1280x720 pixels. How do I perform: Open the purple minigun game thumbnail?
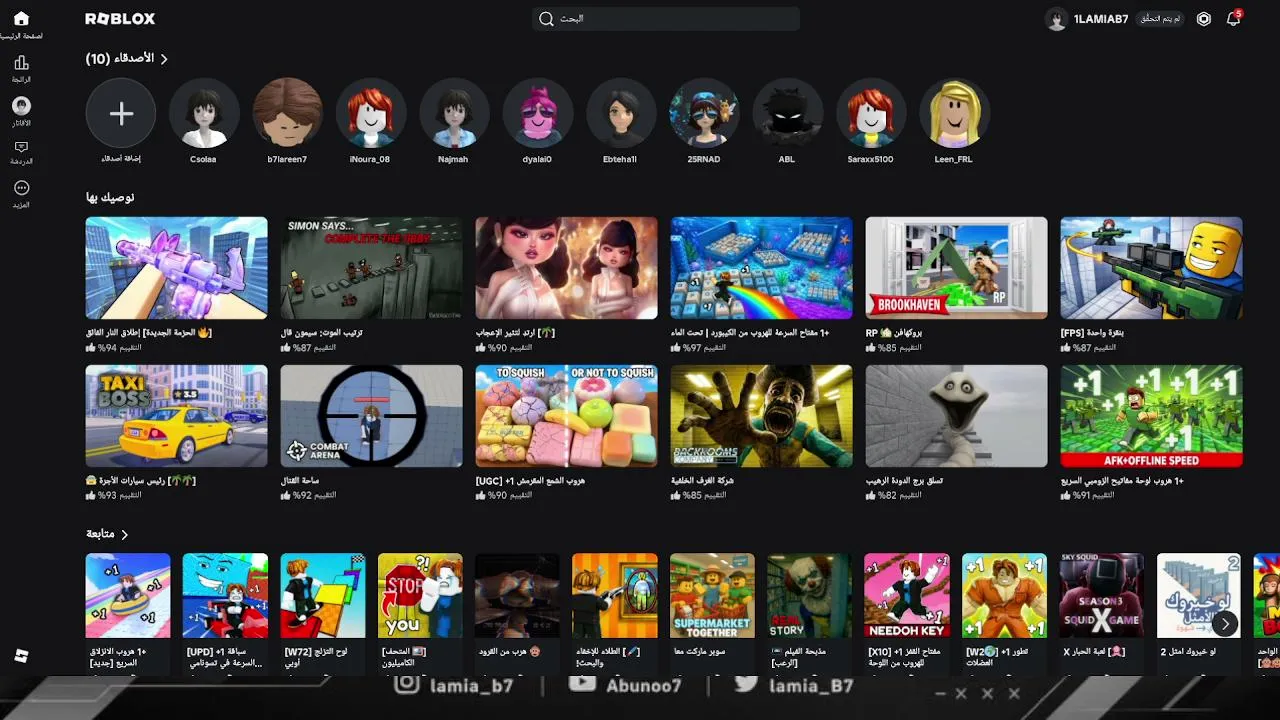[176, 268]
